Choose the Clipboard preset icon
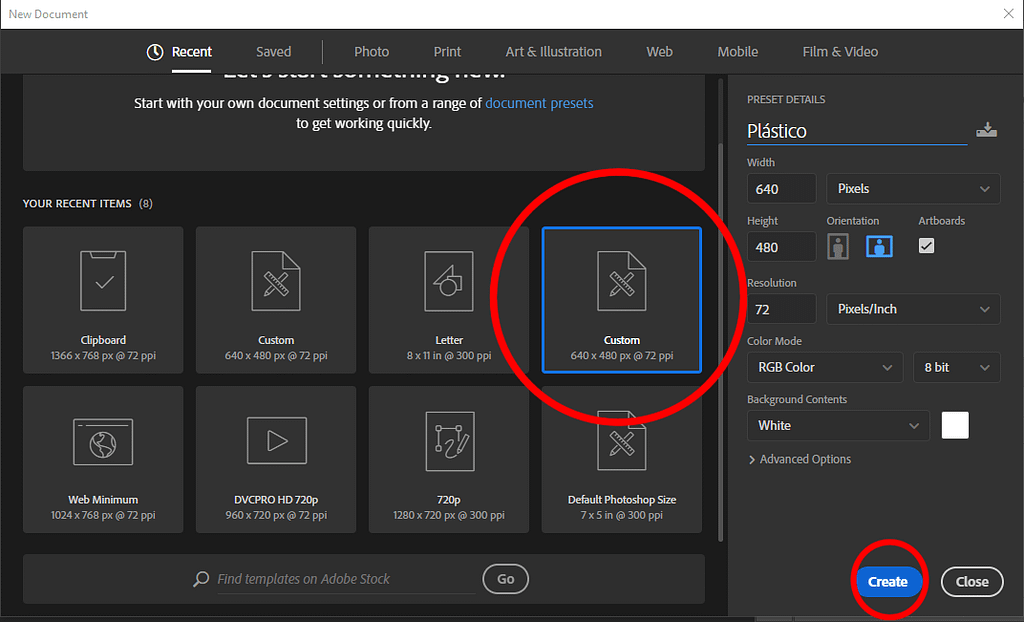The height and width of the screenshot is (622, 1024). click(103, 281)
